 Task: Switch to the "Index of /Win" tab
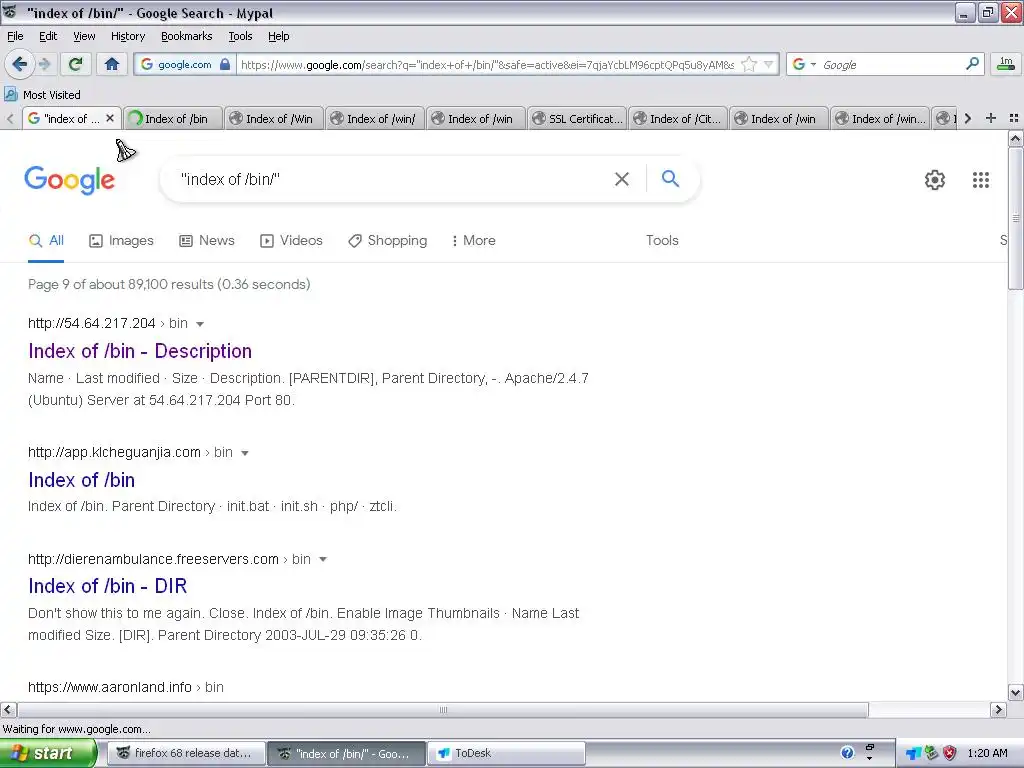click(x=274, y=118)
